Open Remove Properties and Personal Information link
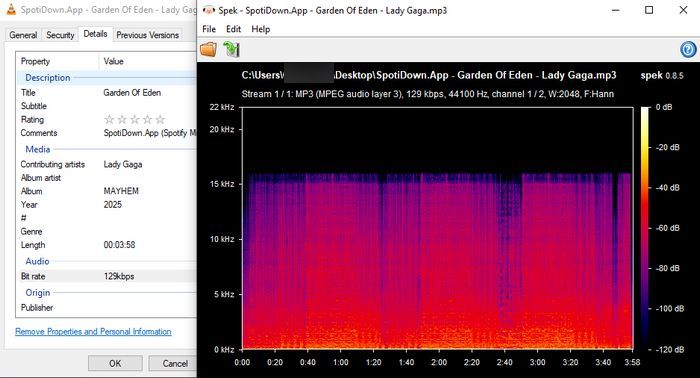The height and width of the screenshot is (378, 700). [x=93, y=332]
